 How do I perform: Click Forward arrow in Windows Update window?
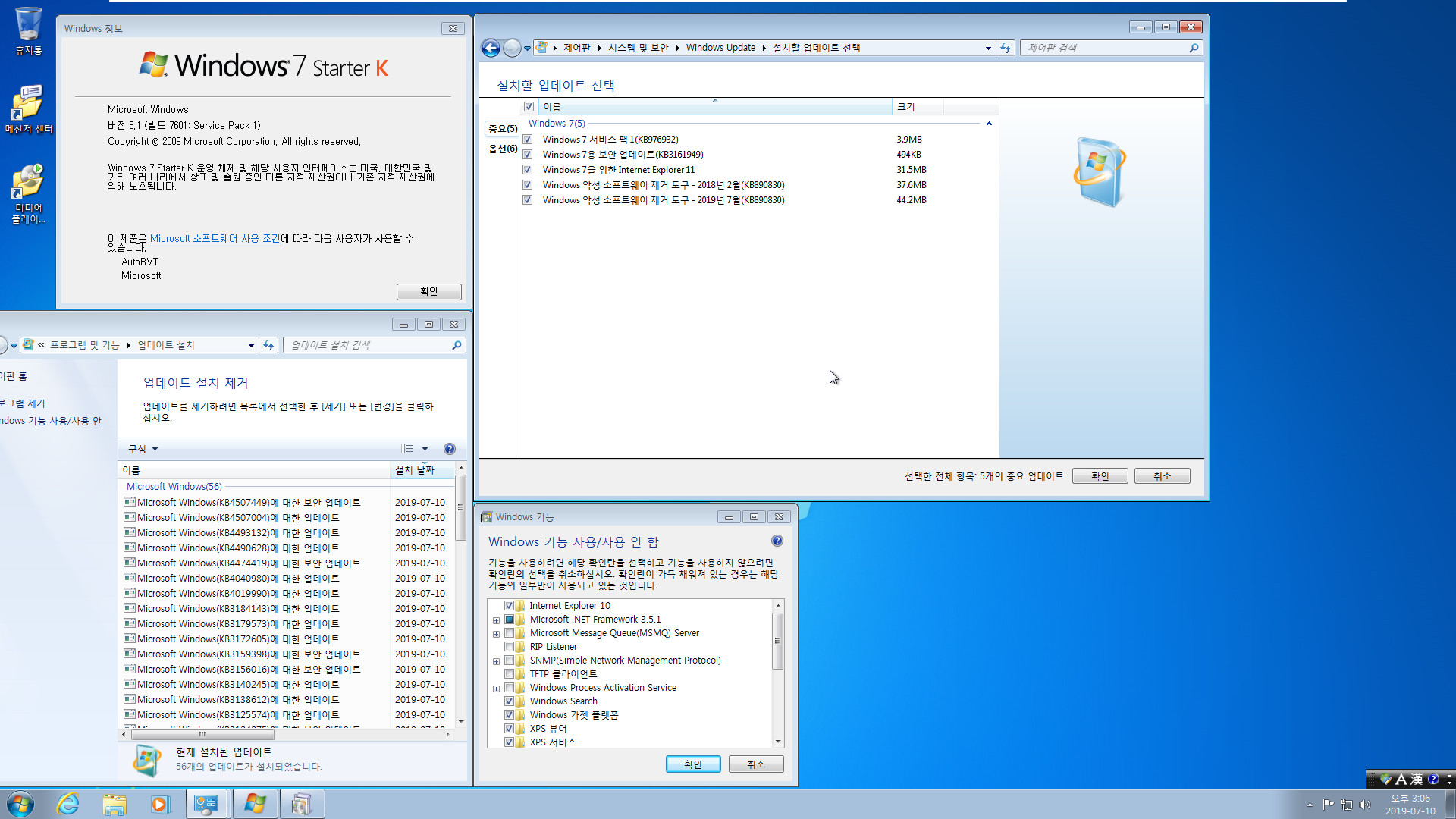tap(512, 48)
